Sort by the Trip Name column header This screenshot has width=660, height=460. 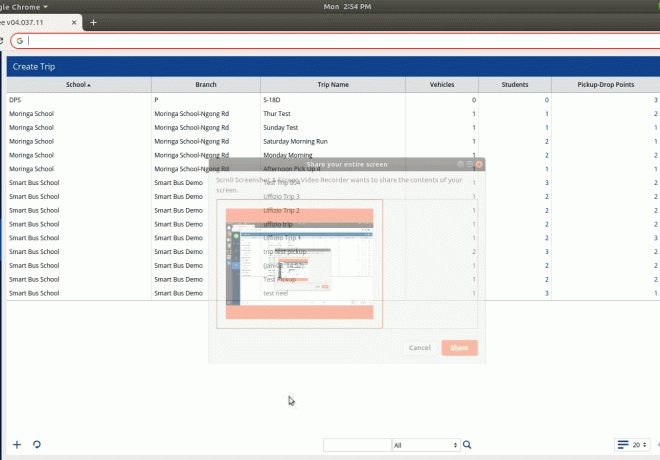(x=332, y=85)
